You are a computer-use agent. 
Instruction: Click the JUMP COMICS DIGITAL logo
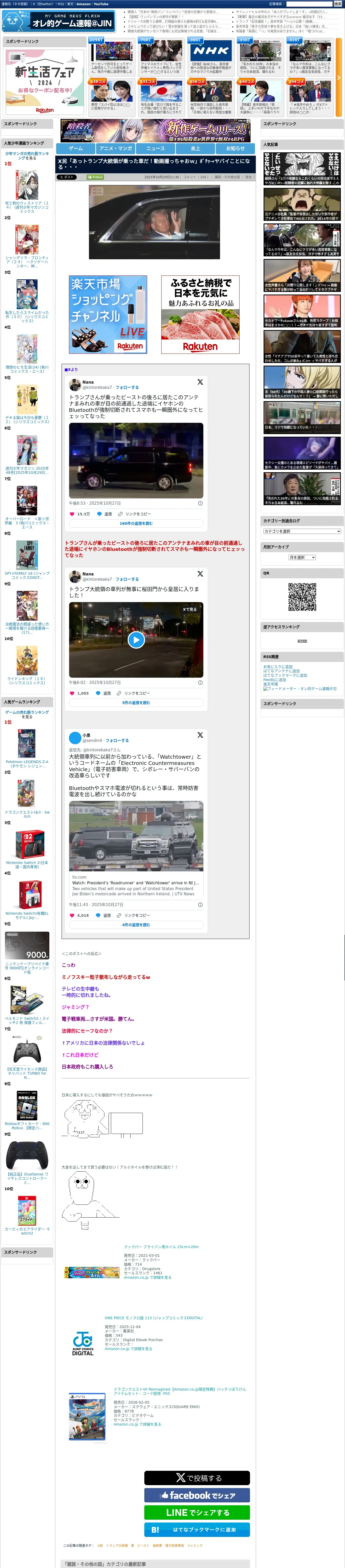coord(83,1344)
